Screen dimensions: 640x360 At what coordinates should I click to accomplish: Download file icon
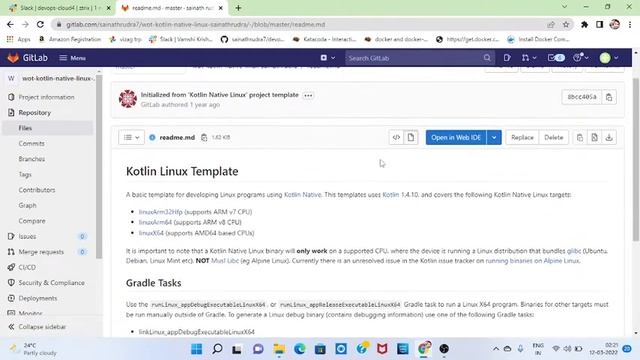(609, 138)
